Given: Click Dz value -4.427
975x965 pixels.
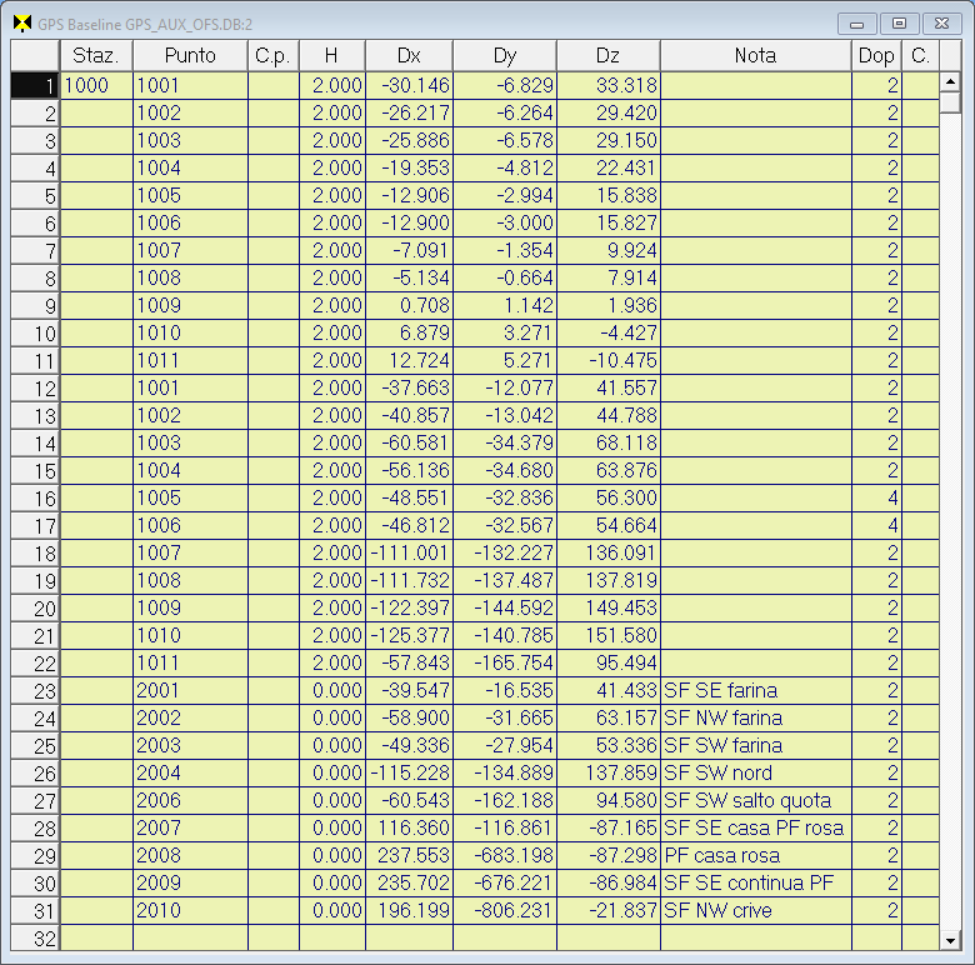Looking at the screenshot, I should point(608,333).
